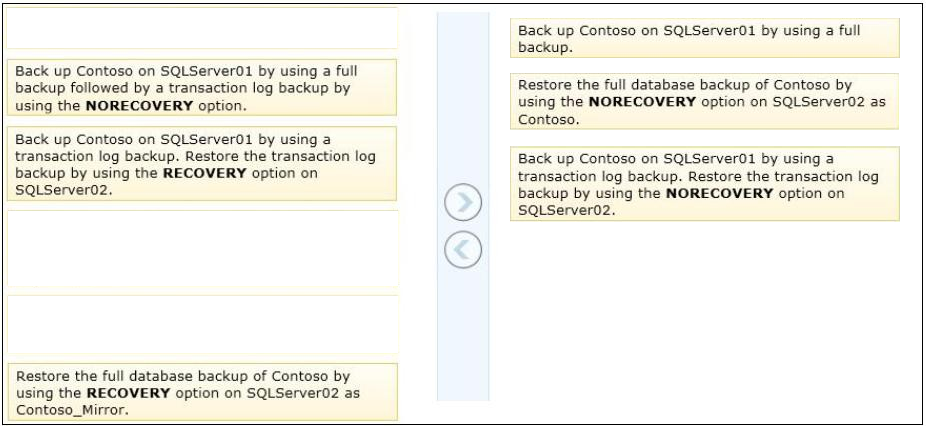Click bold RECOVERY in the Contoso_Mirror action

(129, 393)
